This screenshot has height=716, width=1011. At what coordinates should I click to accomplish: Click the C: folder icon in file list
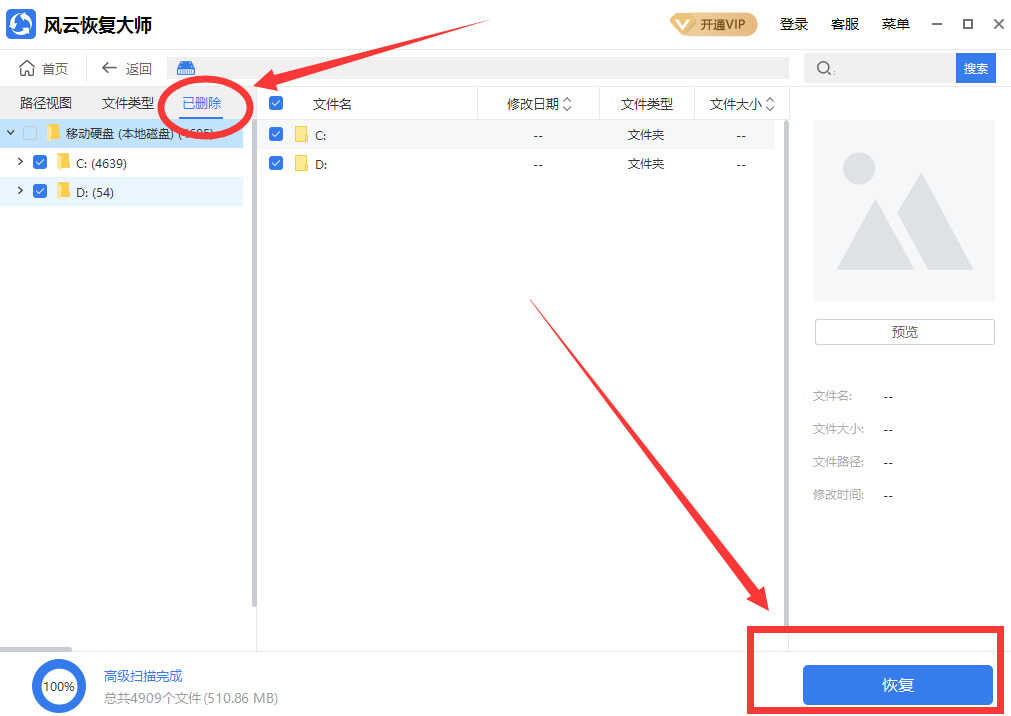click(x=301, y=135)
